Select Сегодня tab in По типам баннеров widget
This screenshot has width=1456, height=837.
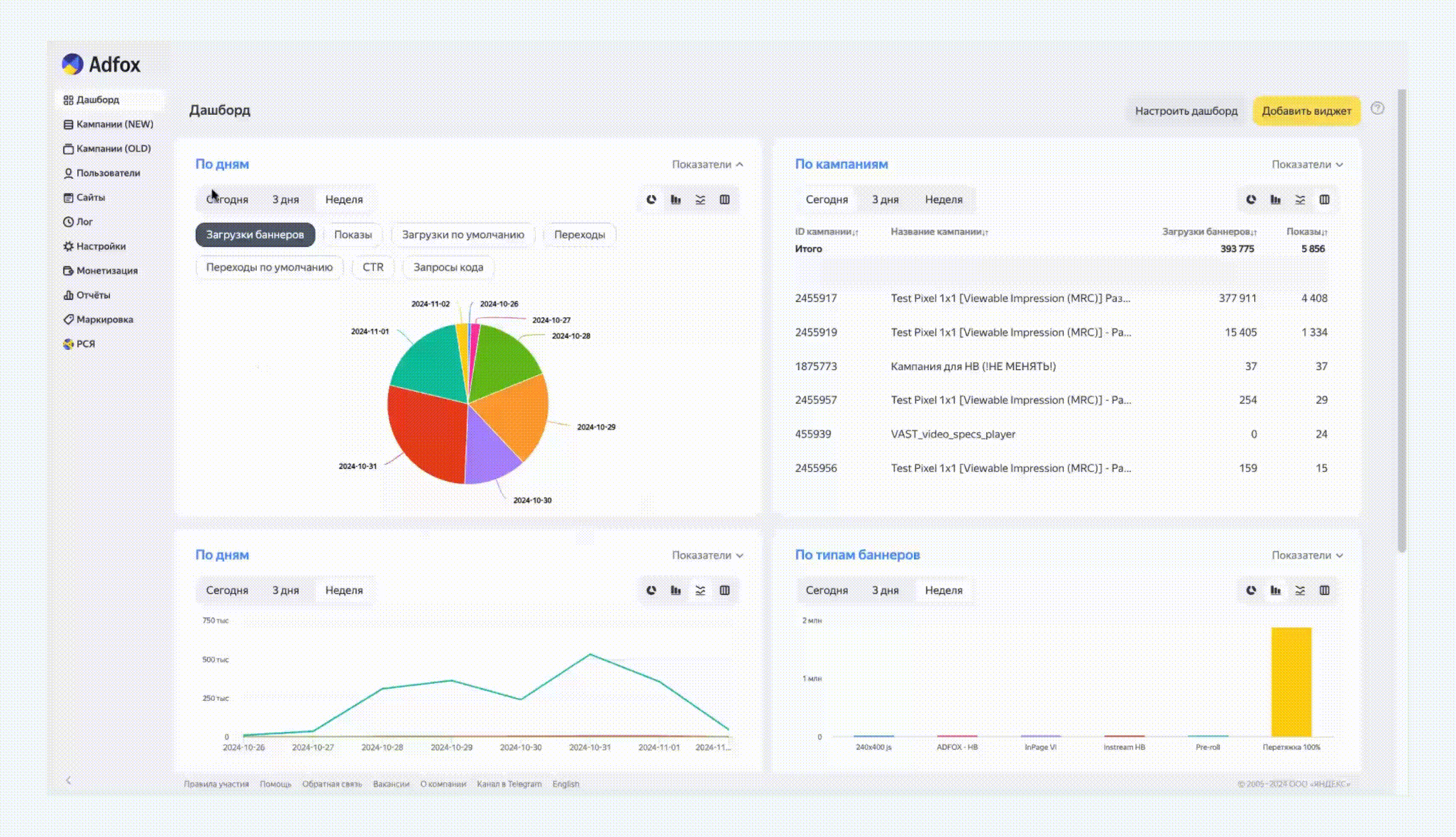tap(826, 591)
